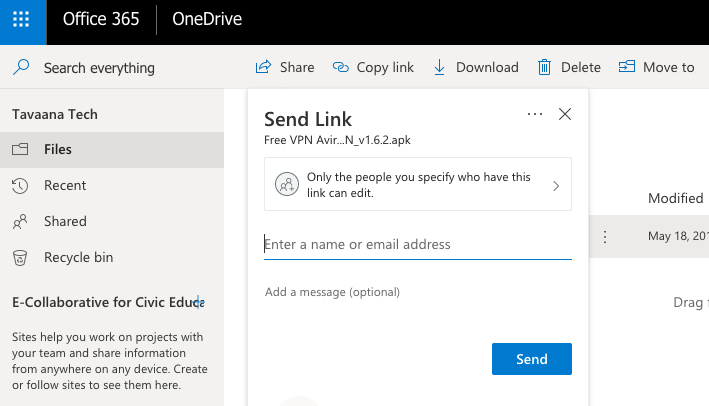Click the Send button

point(532,359)
